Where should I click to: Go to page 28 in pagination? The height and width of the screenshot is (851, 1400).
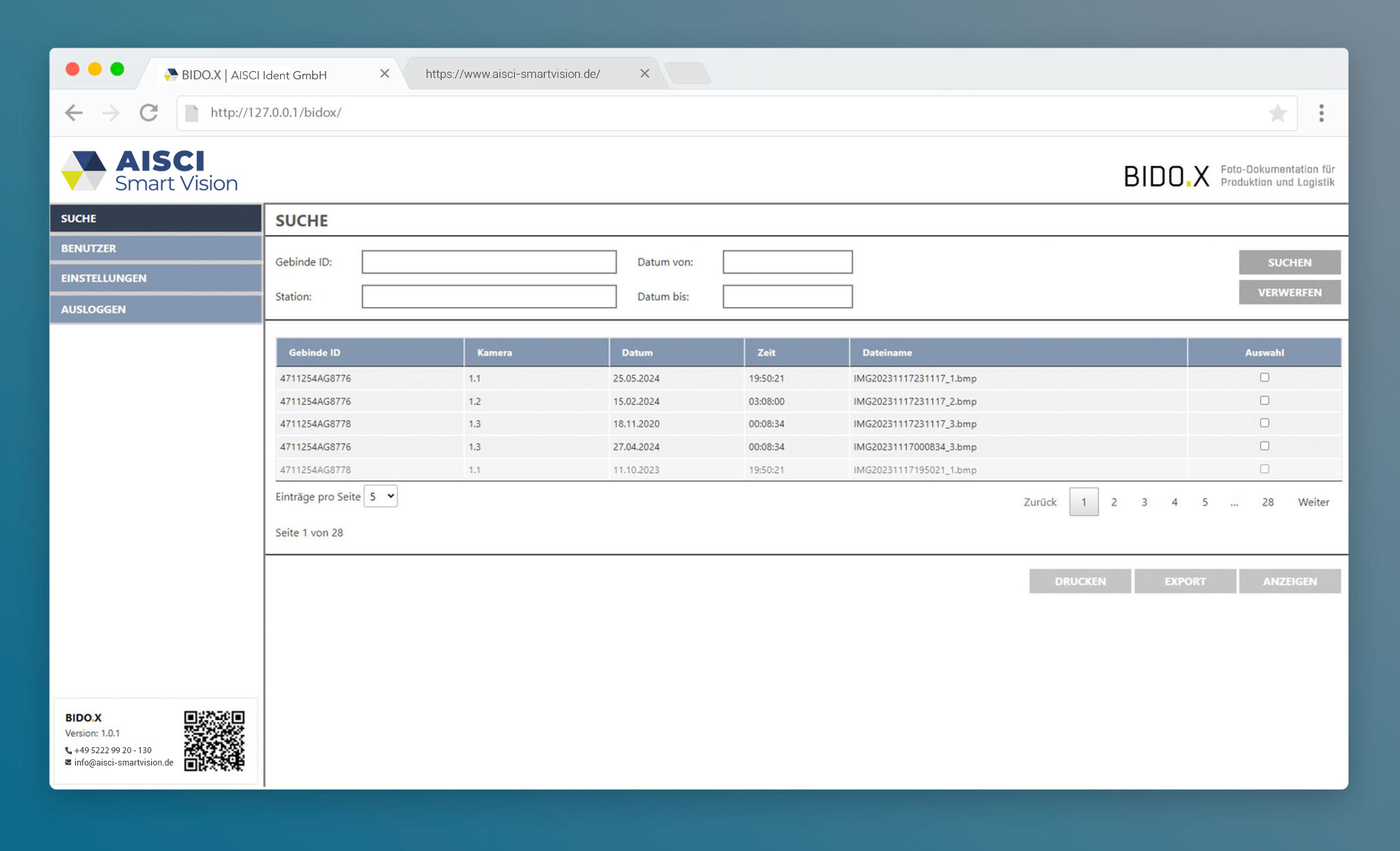tap(1267, 502)
